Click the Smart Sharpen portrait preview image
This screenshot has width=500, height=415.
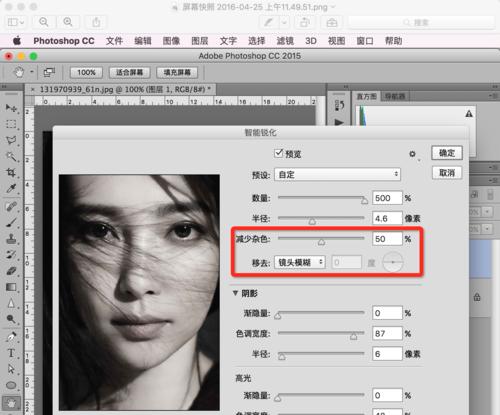tap(139, 292)
